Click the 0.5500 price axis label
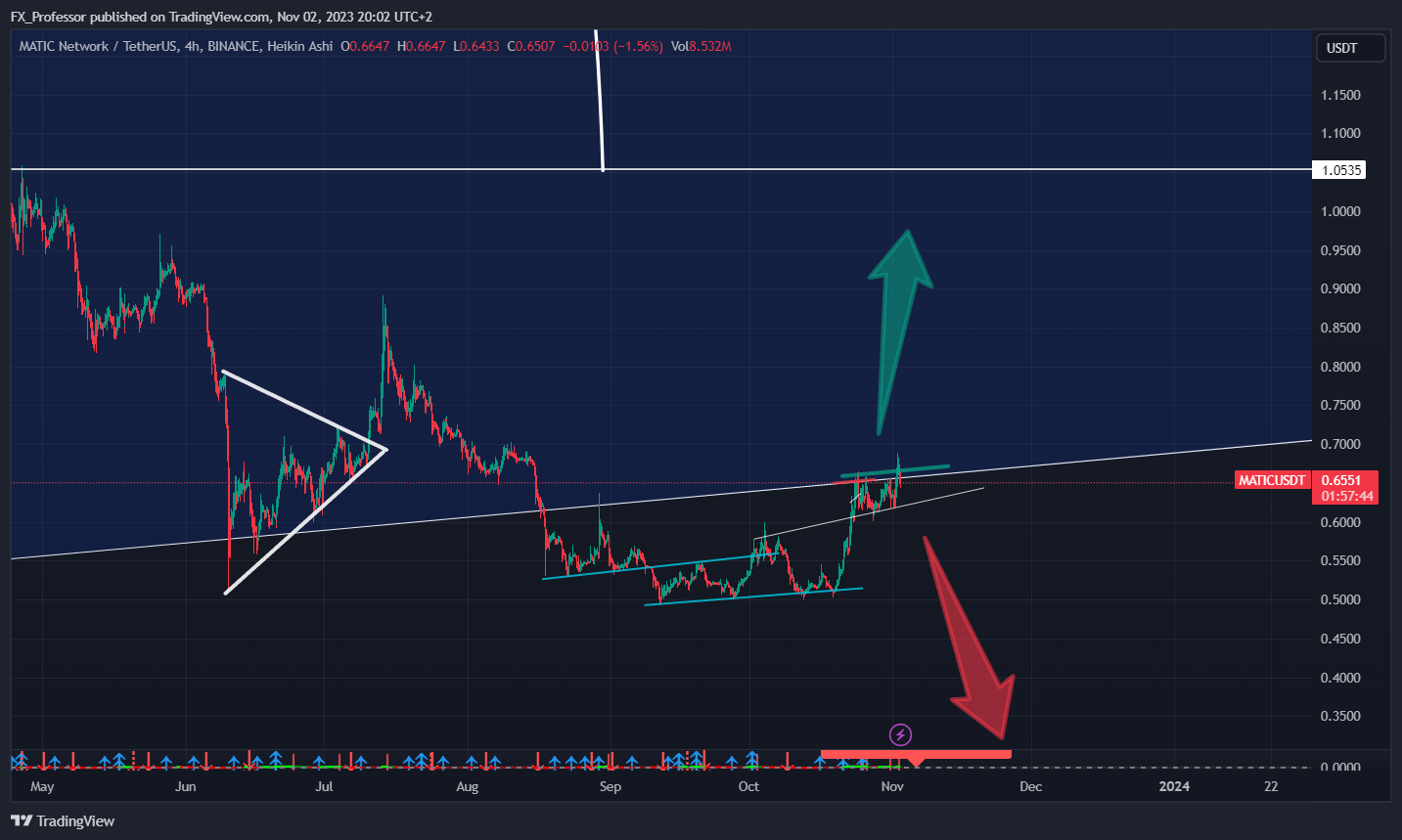 [1340, 560]
